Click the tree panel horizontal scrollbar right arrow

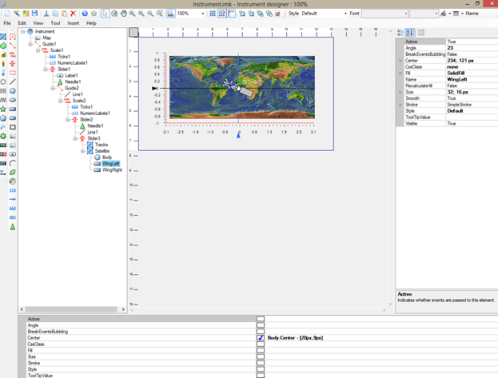(123, 309)
